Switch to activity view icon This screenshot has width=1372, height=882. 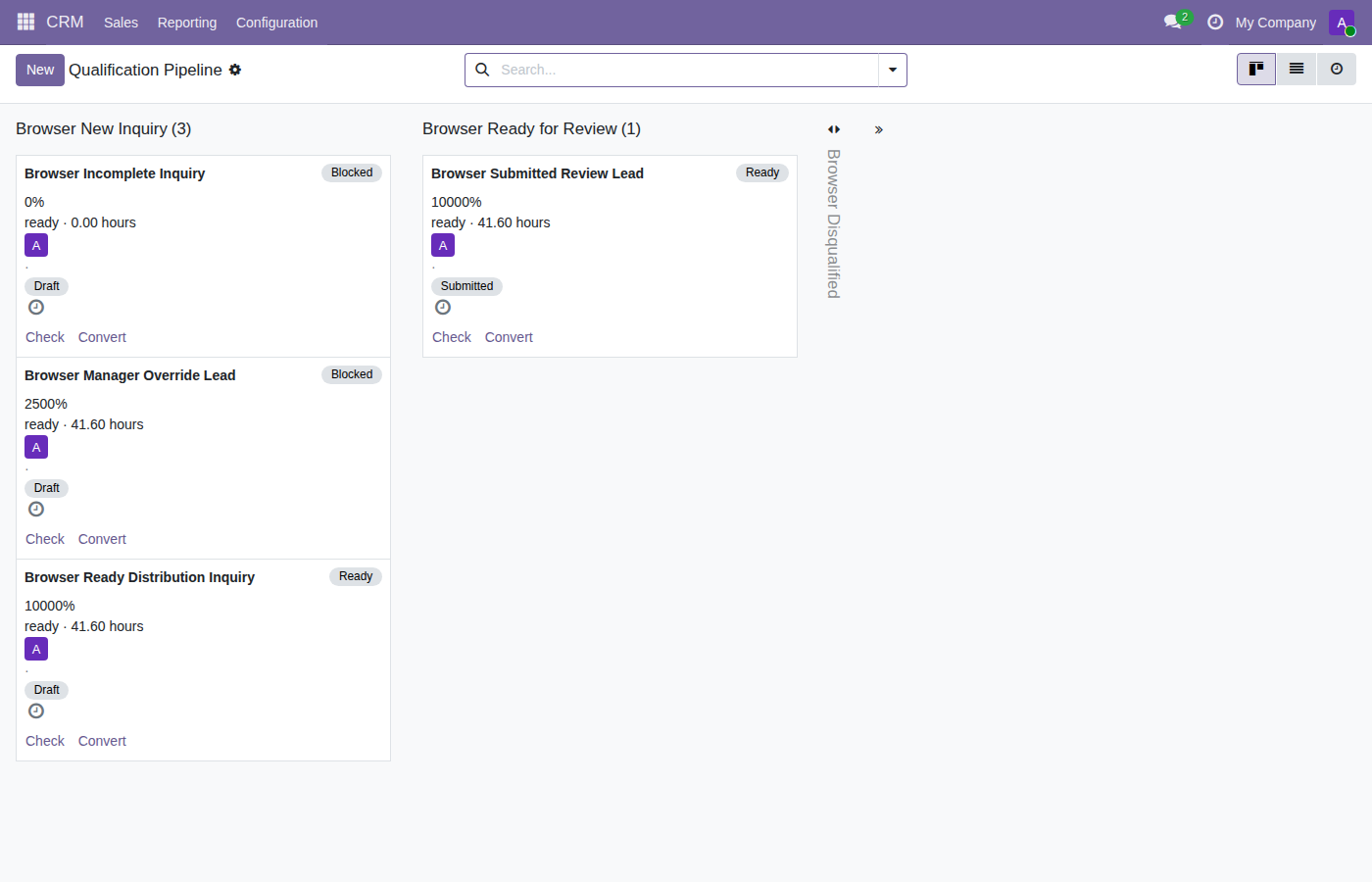pyautogui.click(x=1337, y=69)
